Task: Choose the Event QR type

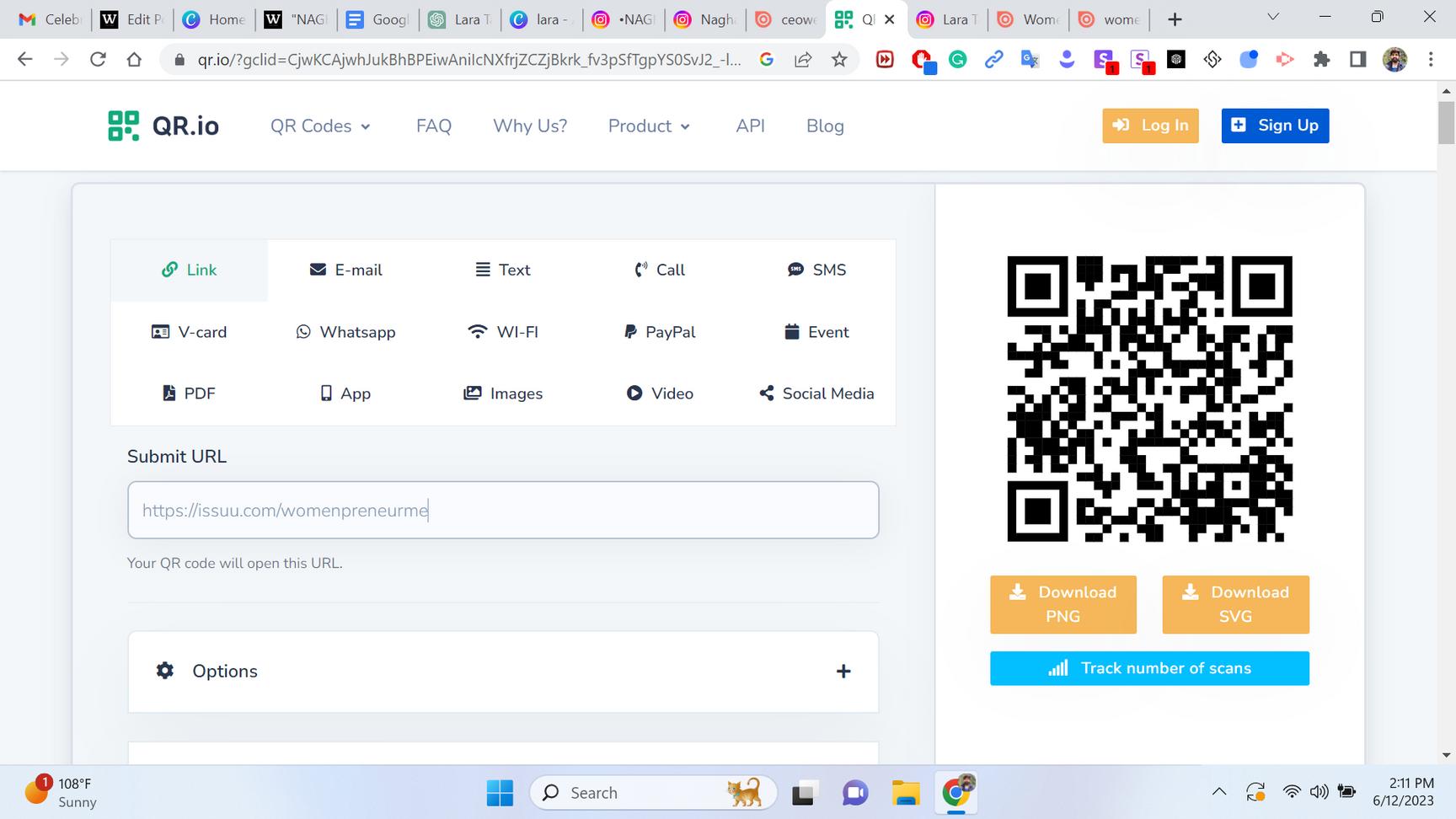Action: pos(816,332)
